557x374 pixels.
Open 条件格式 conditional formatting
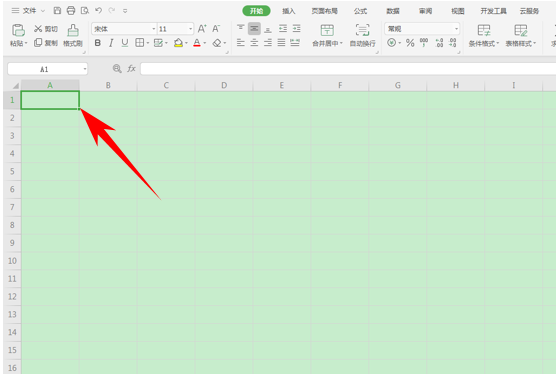pos(484,36)
